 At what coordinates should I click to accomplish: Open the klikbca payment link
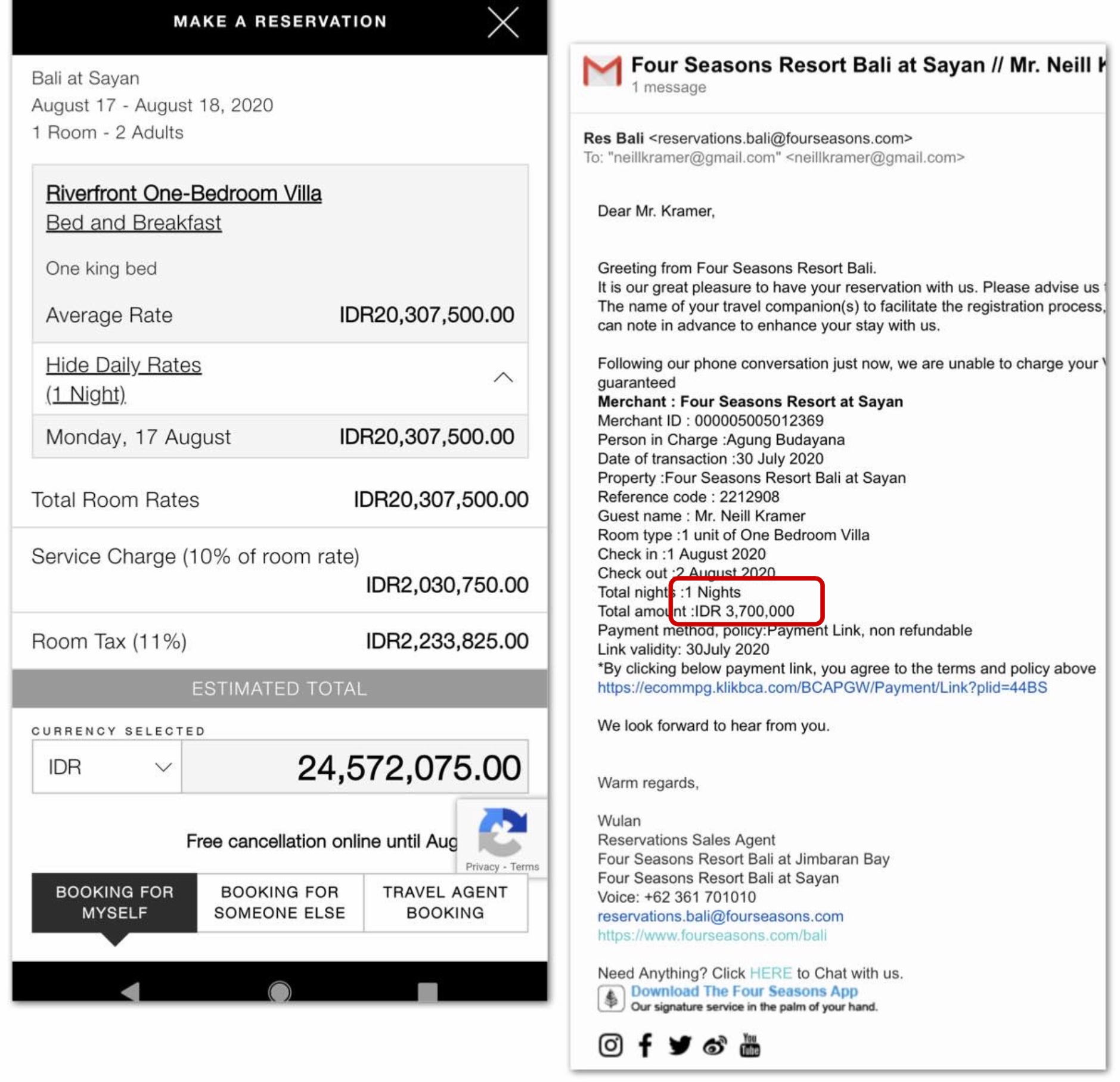point(822,687)
